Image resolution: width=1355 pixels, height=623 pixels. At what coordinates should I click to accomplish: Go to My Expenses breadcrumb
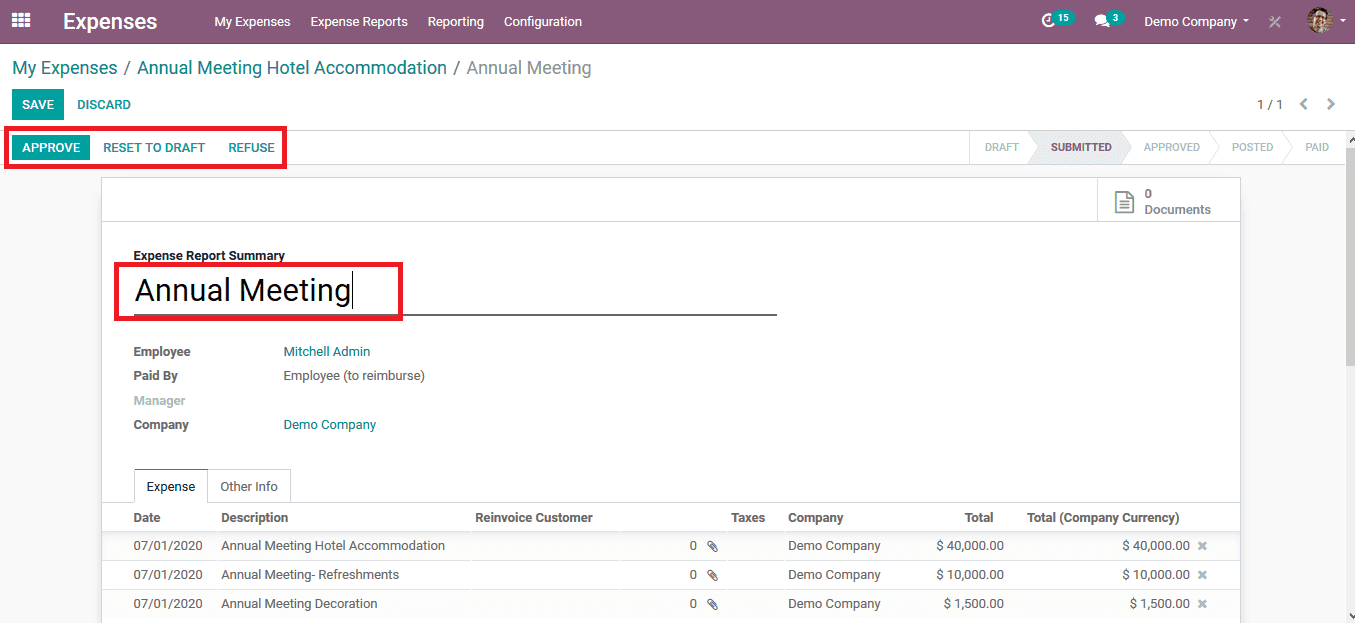[65, 68]
